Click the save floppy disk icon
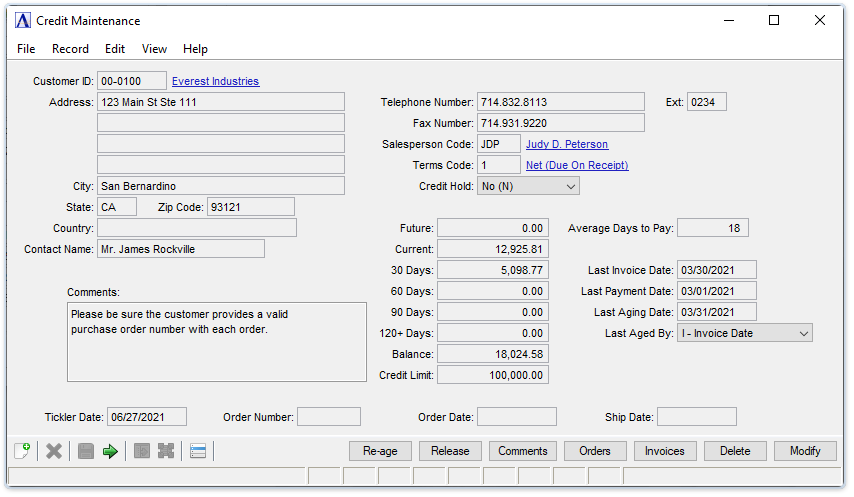Viewport: 854px width, 497px height. point(86,451)
